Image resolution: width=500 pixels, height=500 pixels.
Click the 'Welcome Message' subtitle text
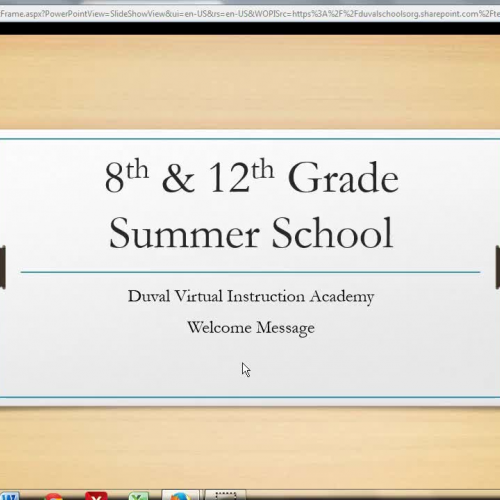[x=251, y=328]
